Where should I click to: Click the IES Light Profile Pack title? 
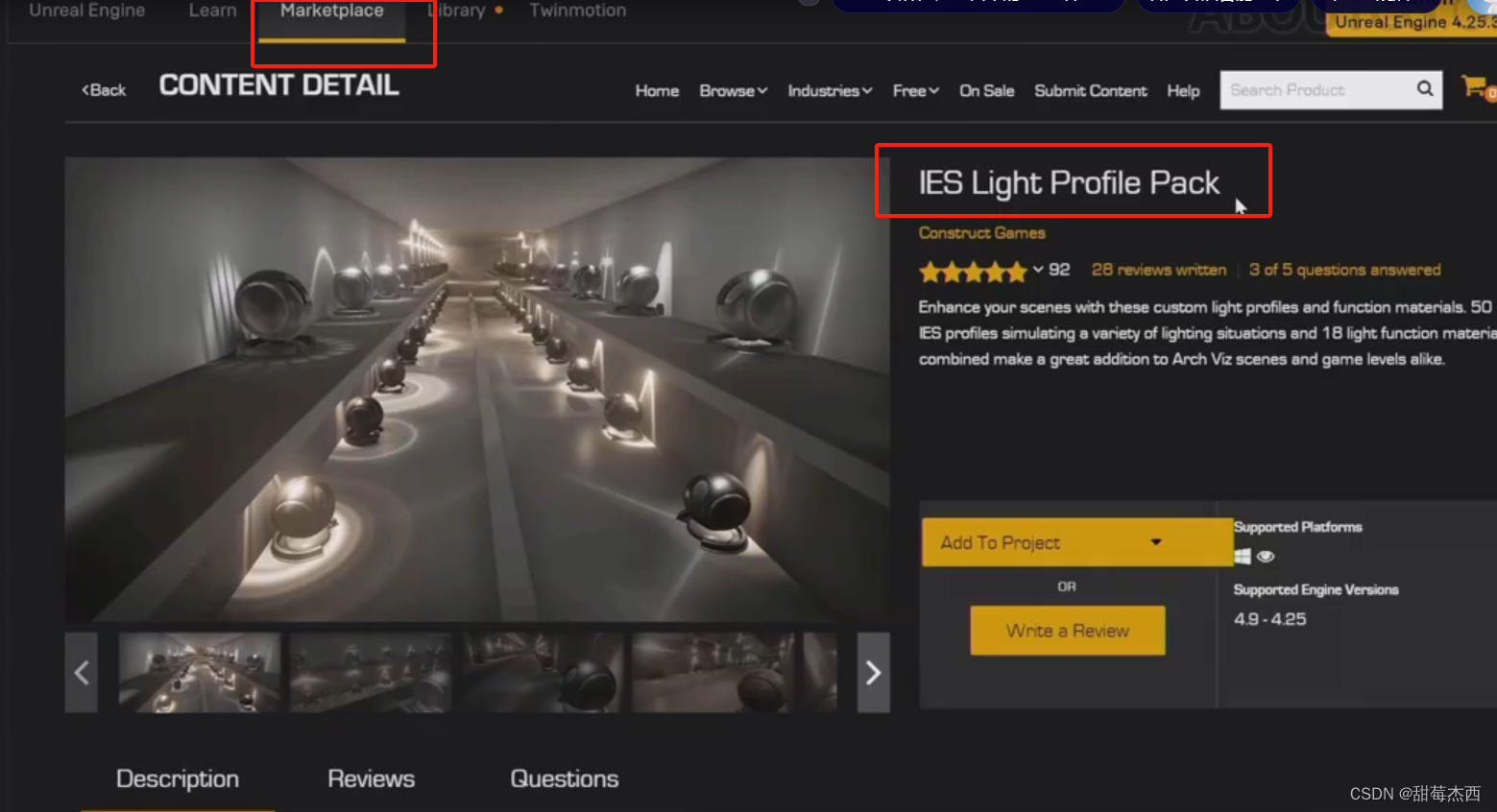[1069, 182]
